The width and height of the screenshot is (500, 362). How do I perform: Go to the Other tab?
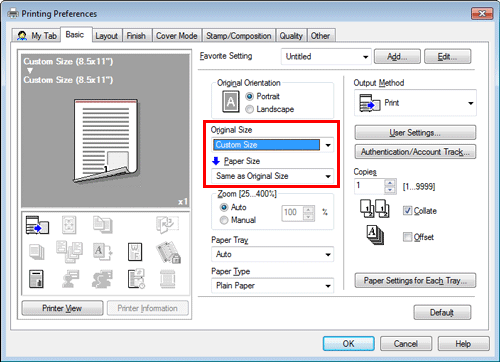pos(320,36)
